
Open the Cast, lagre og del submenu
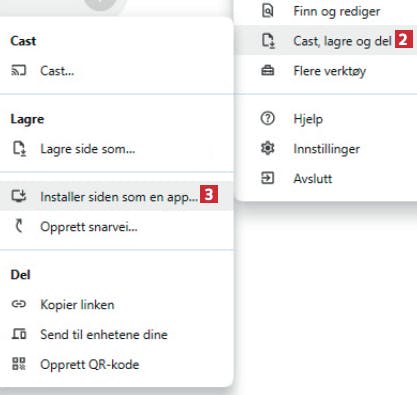(325, 40)
